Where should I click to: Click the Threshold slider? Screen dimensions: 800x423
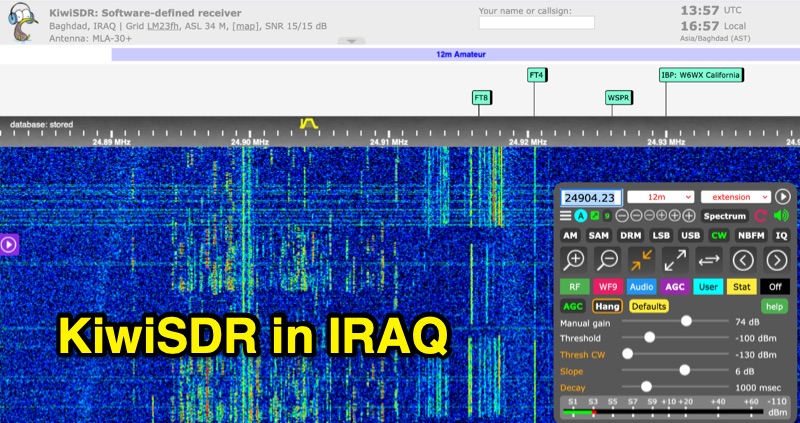(675, 337)
